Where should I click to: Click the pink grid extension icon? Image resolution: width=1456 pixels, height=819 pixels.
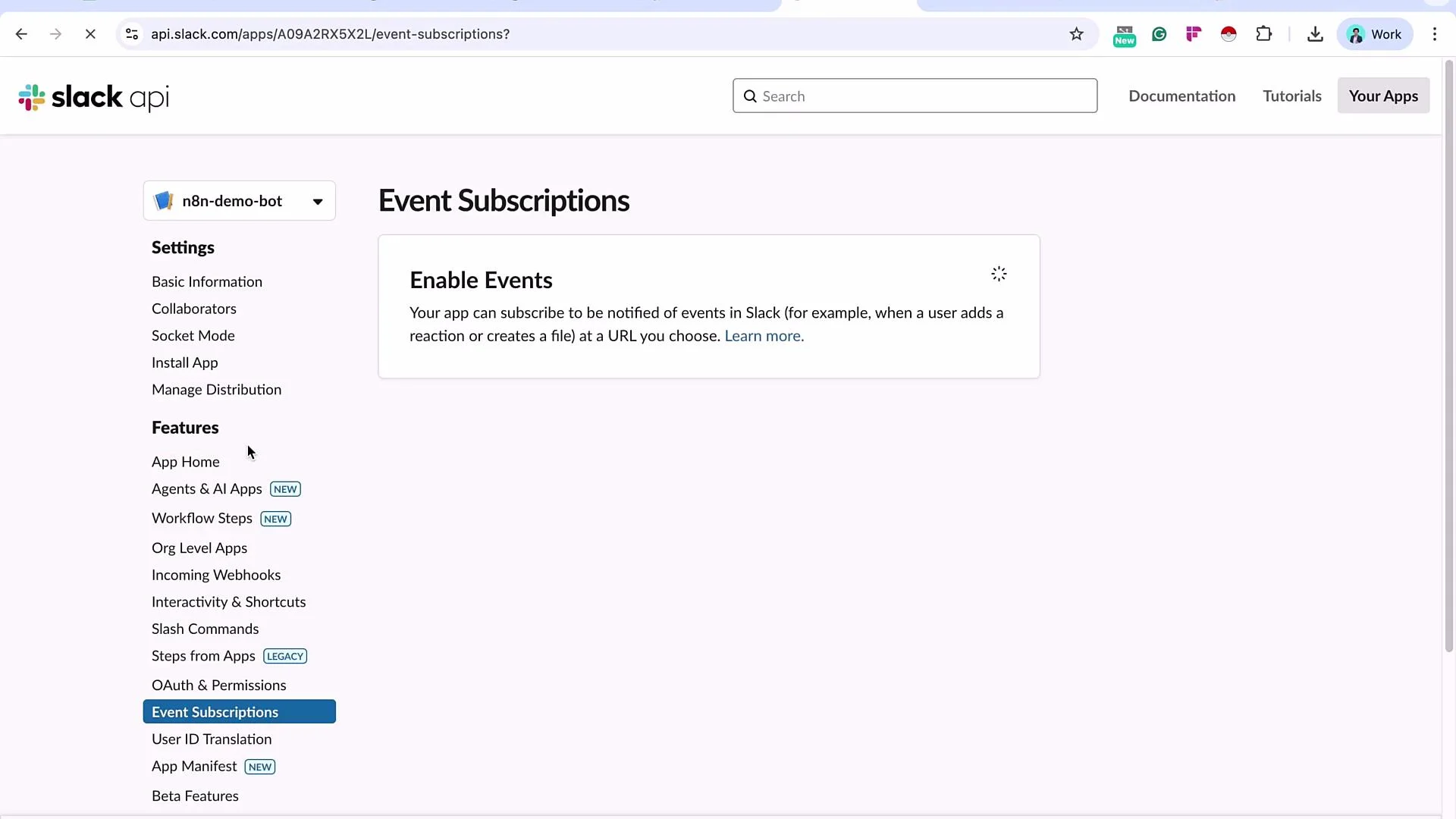point(1194,34)
